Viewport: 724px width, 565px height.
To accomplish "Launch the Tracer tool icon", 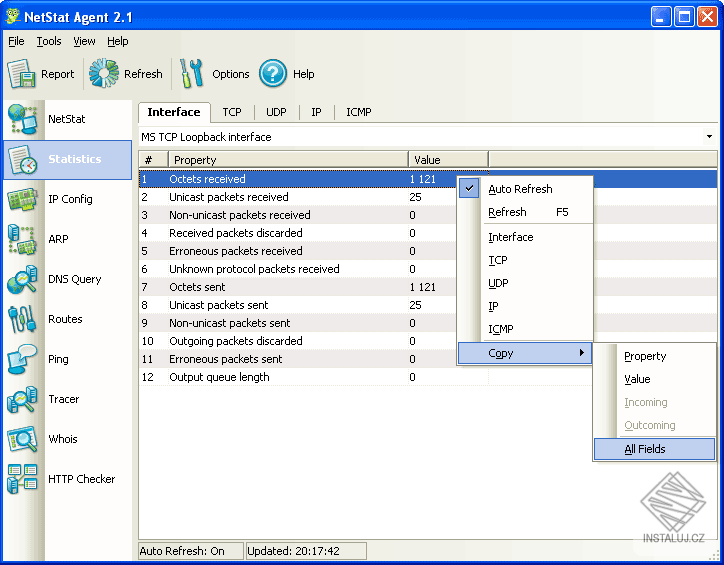I will pyautogui.click(x=23, y=399).
